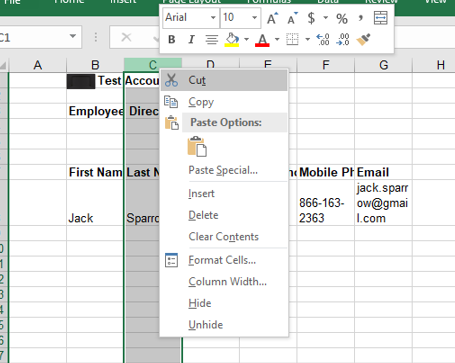Image resolution: width=455 pixels, height=363 pixels.
Task: Click the Mobile Phone header cell
Action: click(326, 172)
